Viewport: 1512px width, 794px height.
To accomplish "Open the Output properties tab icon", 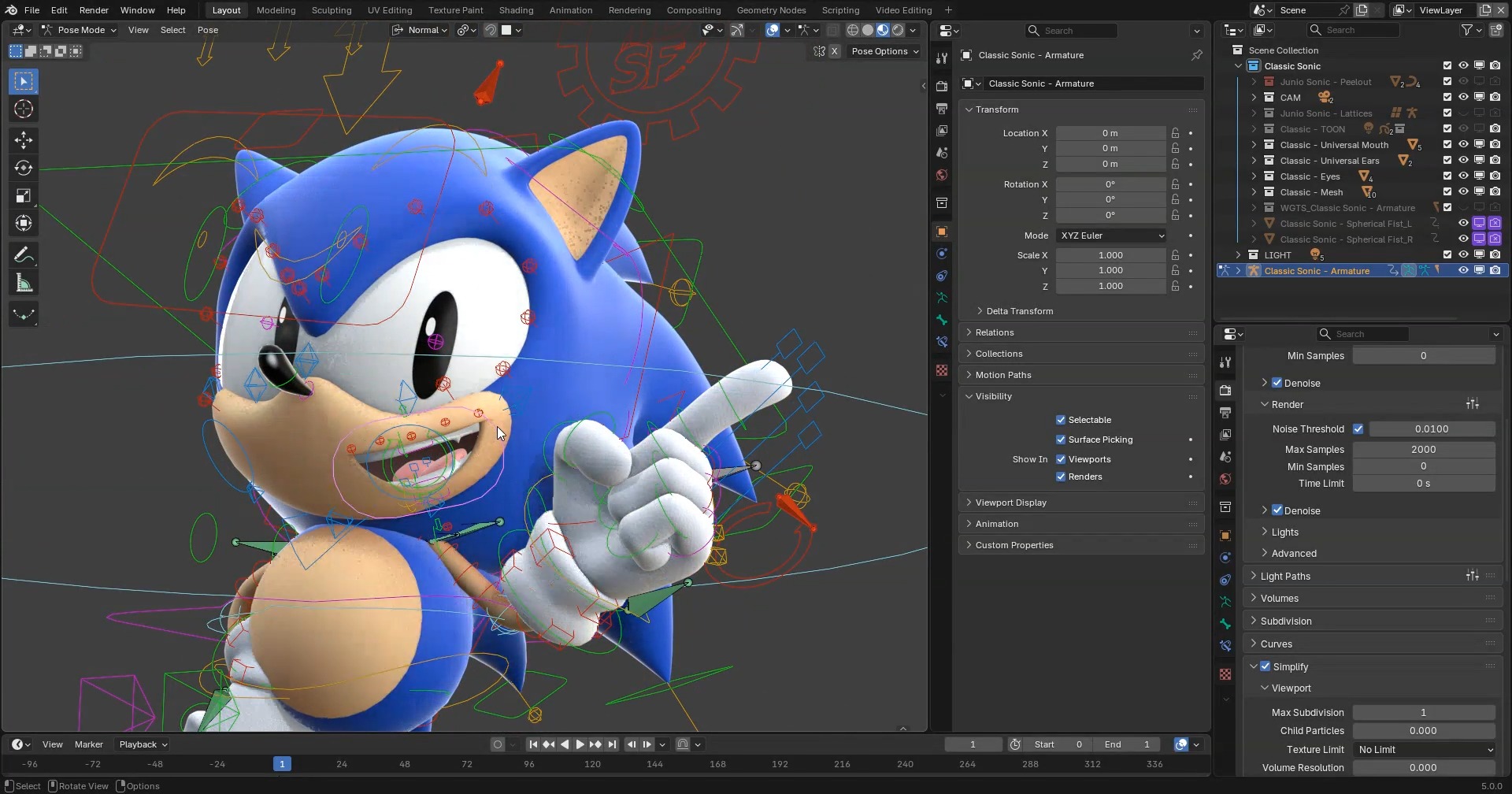I will [942, 108].
